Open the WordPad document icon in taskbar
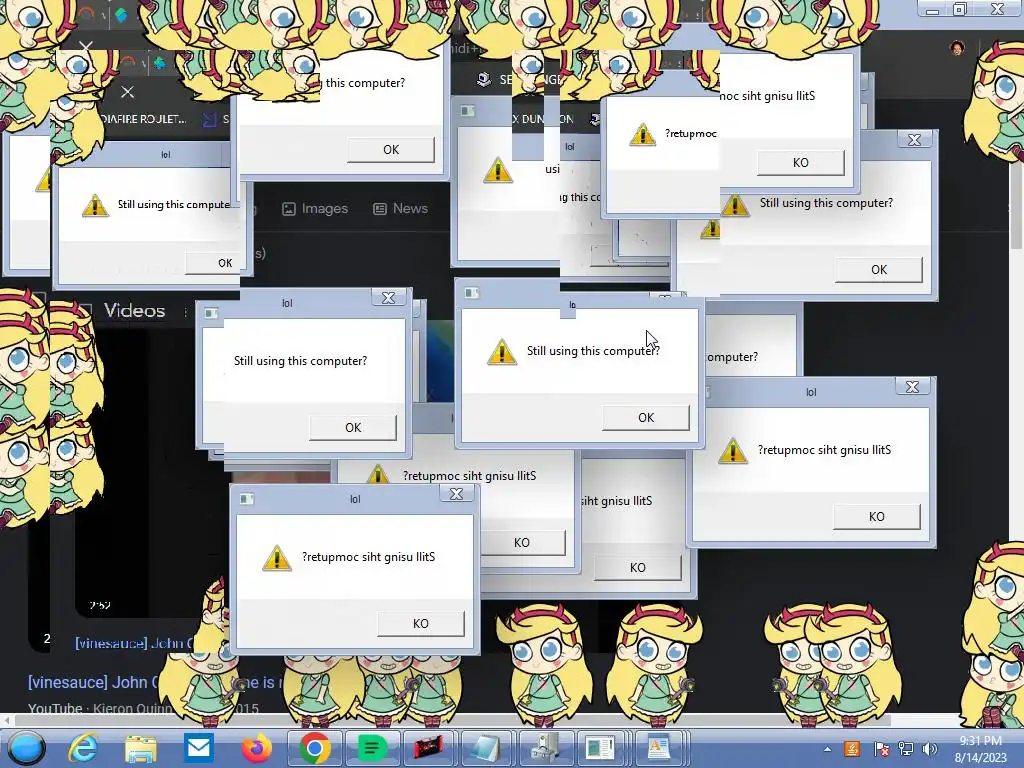Image resolution: width=1024 pixels, height=768 pixels. pos(660,748)
